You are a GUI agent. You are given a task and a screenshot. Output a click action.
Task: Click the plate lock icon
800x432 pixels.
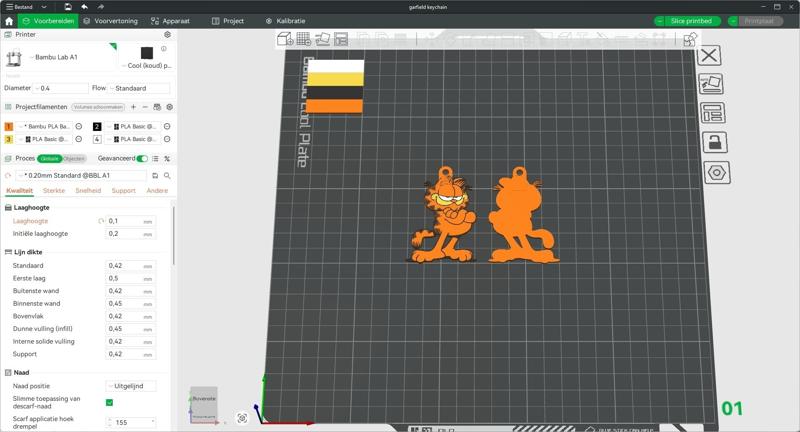715,143
